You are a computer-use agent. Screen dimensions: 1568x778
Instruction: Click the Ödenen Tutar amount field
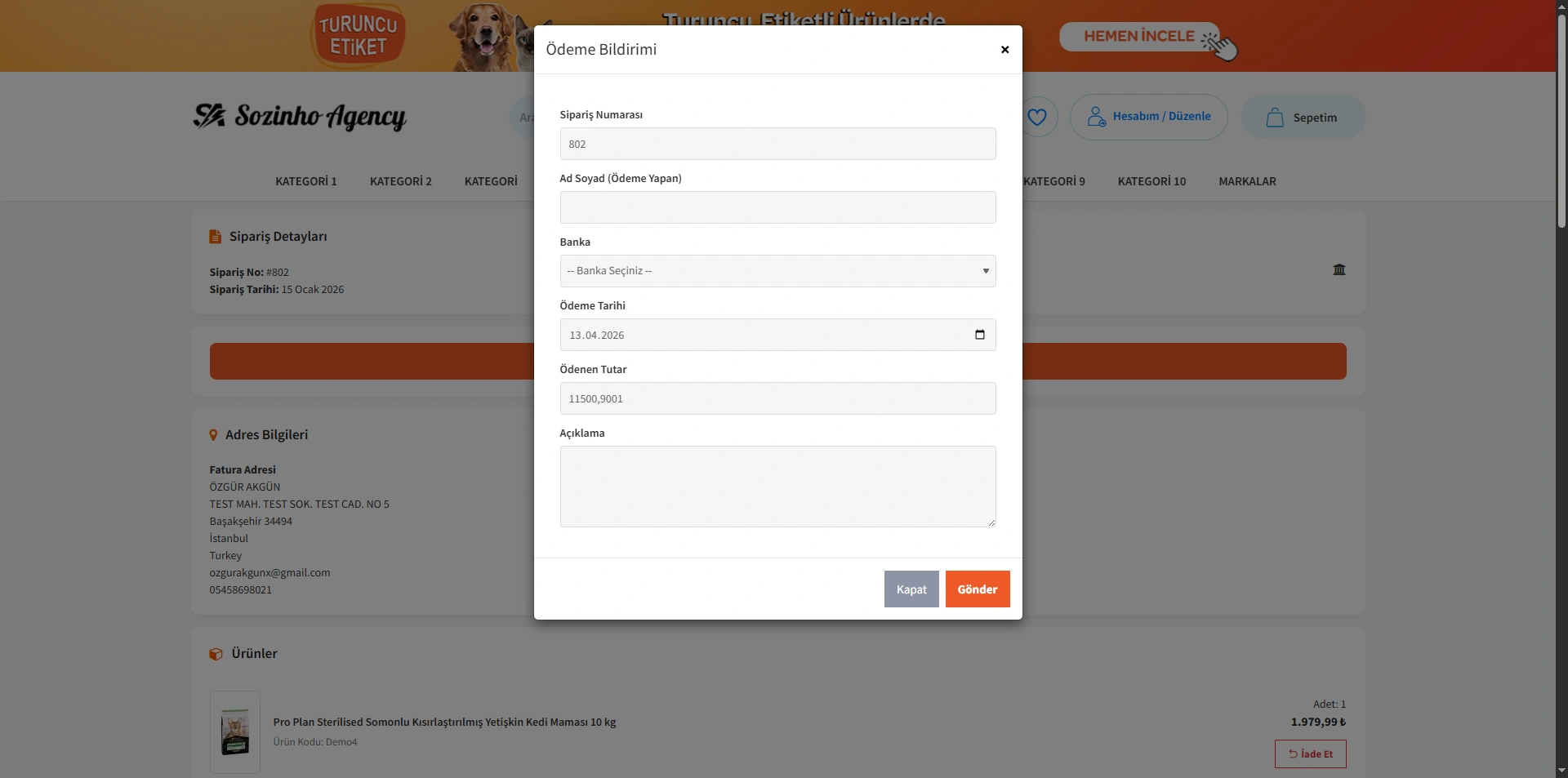click(x=777, y=398)
